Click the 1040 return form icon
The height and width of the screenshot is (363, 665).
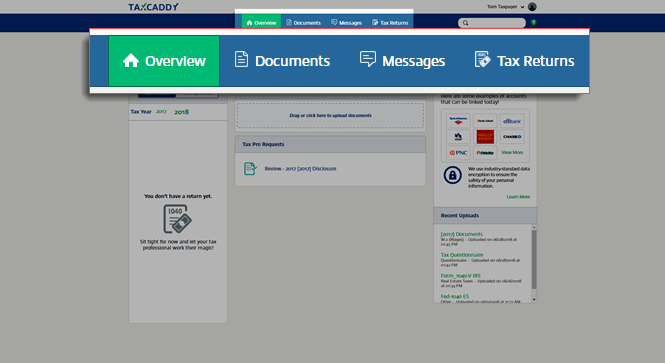tap(177, 219)
